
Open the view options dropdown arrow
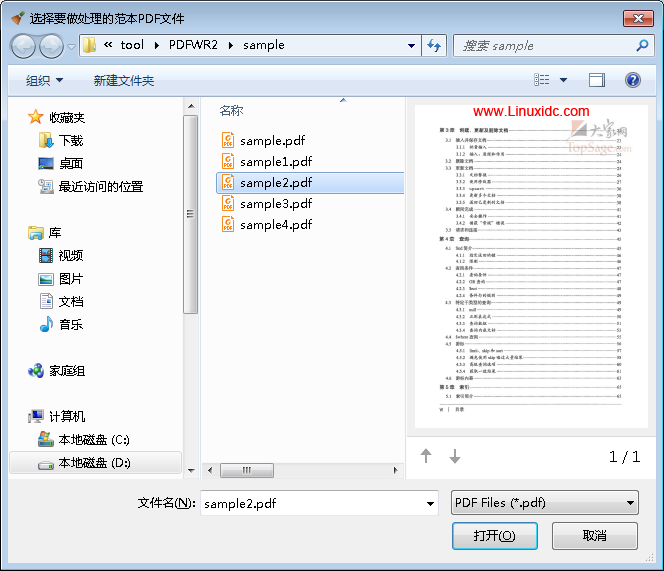(563, 80)
